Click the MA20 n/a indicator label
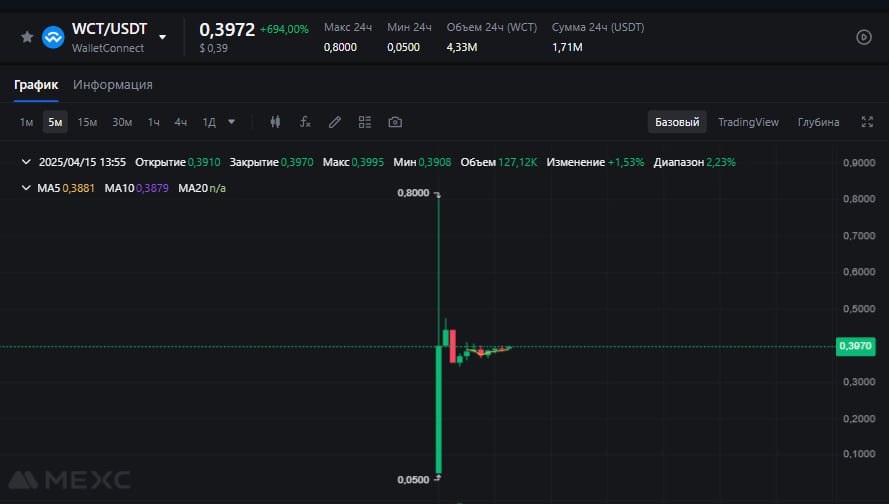 [x=202, y=188]
